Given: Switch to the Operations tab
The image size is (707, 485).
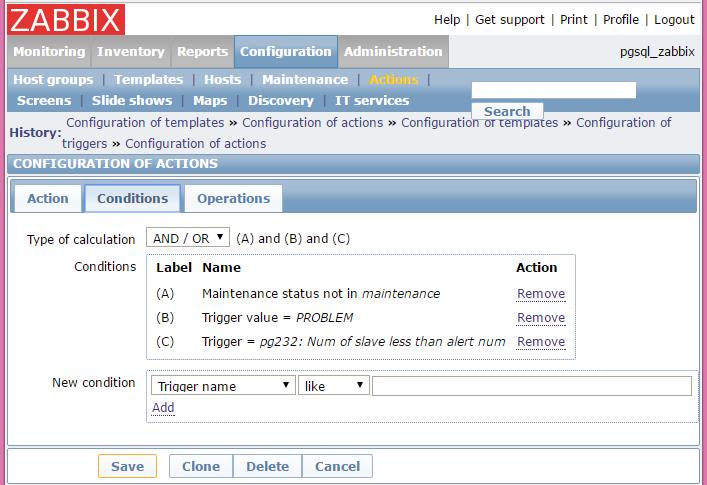Looking at the screenshot, I should click(x=233, y=198).
